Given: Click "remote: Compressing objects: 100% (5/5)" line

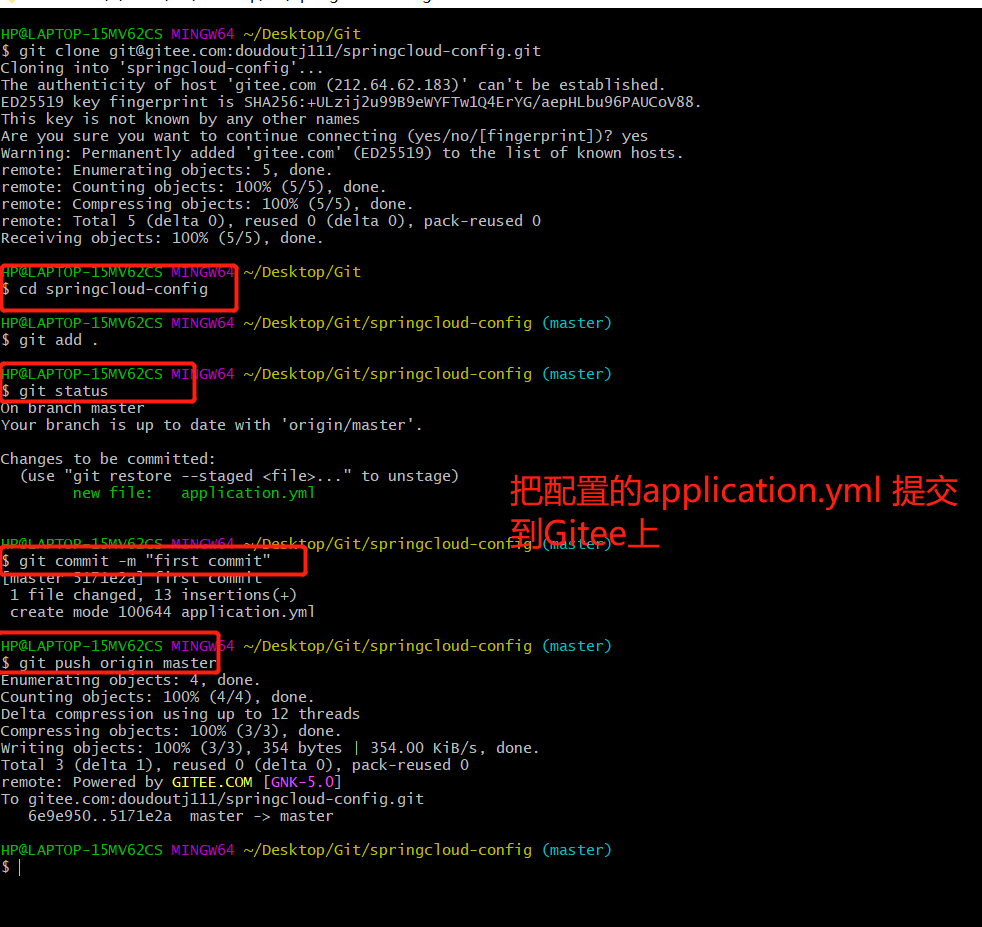Looking at the screenshot, I should 207,204.
